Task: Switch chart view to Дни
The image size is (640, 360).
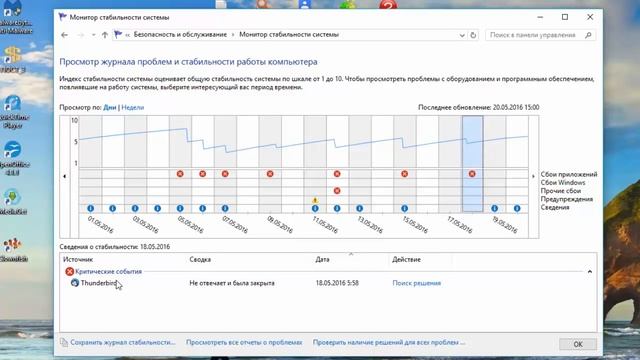Action: pyautogui.click(x=109, y=107)
